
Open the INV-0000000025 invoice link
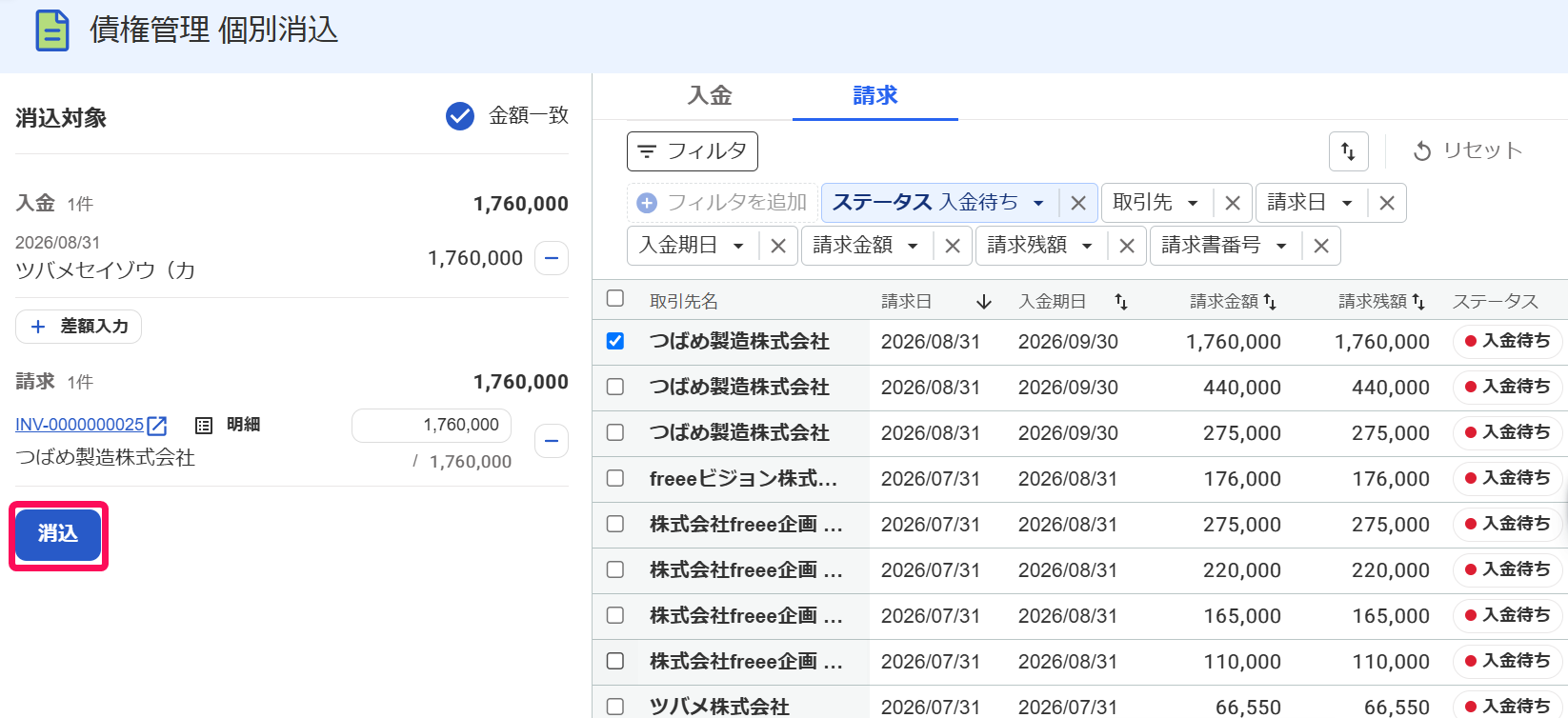coord(80,425)
